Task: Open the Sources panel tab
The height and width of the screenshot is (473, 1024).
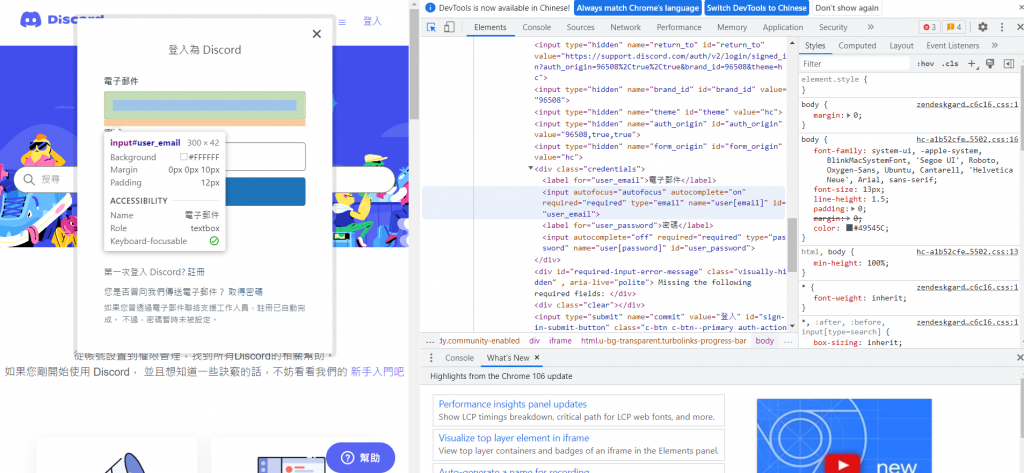Action: (581, 27)
